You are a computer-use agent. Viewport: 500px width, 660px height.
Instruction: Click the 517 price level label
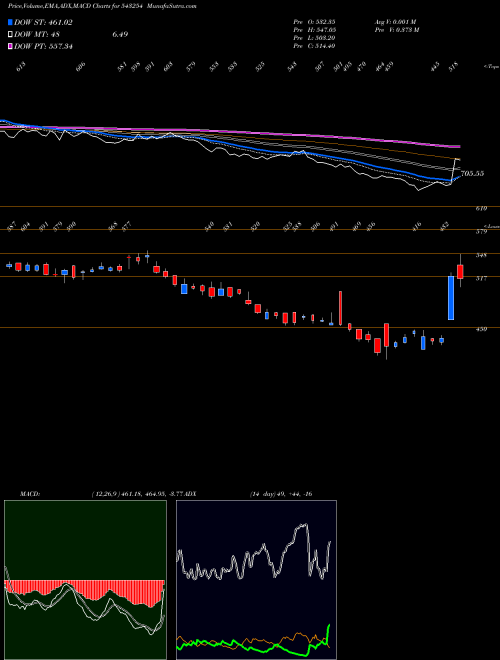click(x=481, y=278)
